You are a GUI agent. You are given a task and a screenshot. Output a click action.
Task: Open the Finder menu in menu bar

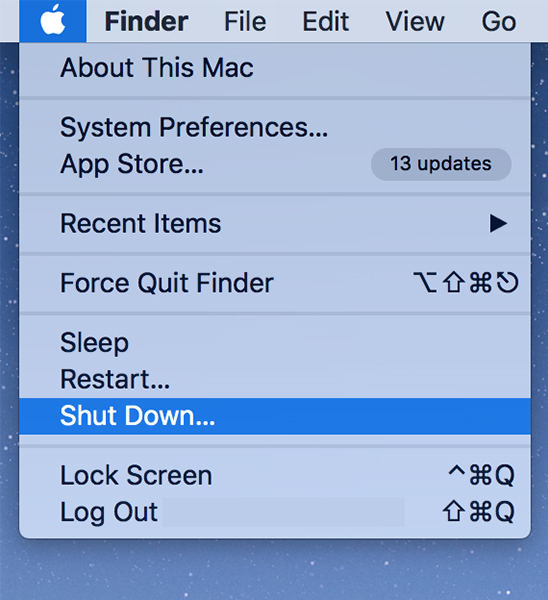tap(146, 21)
